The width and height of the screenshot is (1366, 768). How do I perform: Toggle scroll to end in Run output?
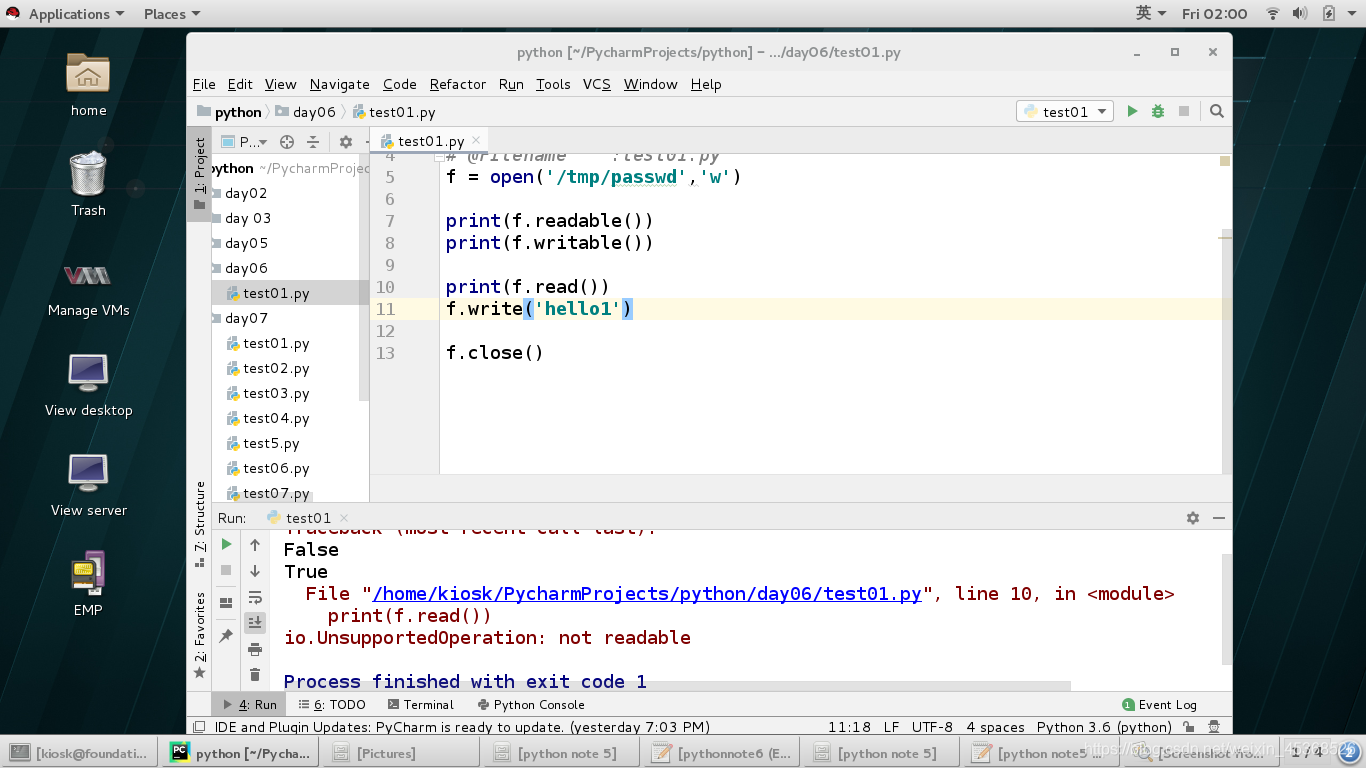point(255,623)
